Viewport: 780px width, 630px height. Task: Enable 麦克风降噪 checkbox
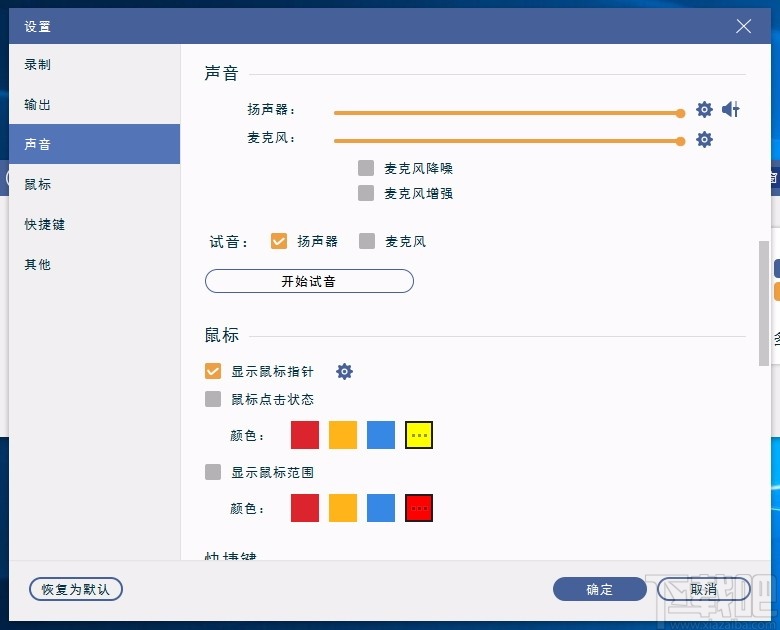pos(366,168)
